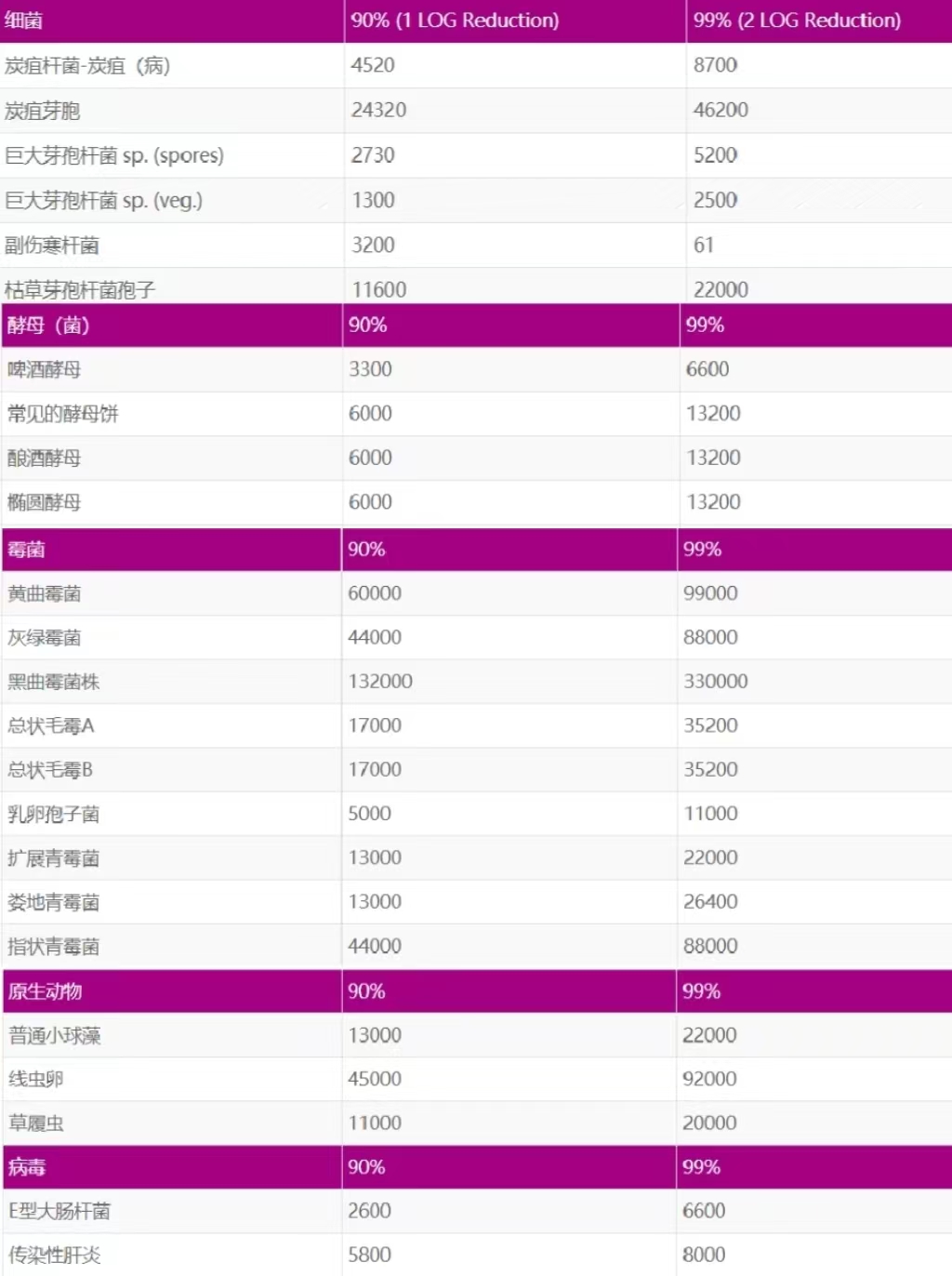Click the 46200 value cell
952x1276 pixels.
tap(721, 110)
